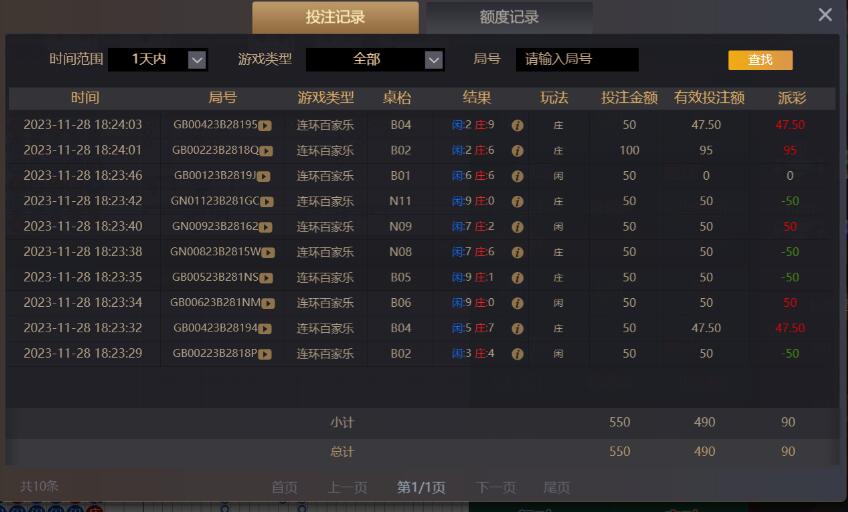Open the 游戏类型 dropdown showing 全部
Screen dimensions: 848x512
coord(375,59)
